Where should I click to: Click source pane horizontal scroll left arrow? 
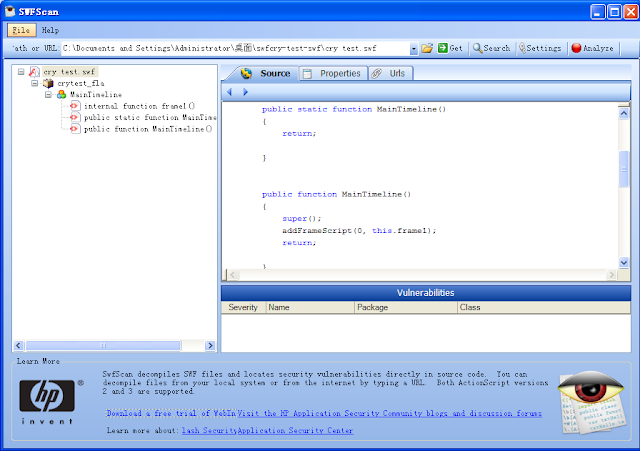pos(233,275)
